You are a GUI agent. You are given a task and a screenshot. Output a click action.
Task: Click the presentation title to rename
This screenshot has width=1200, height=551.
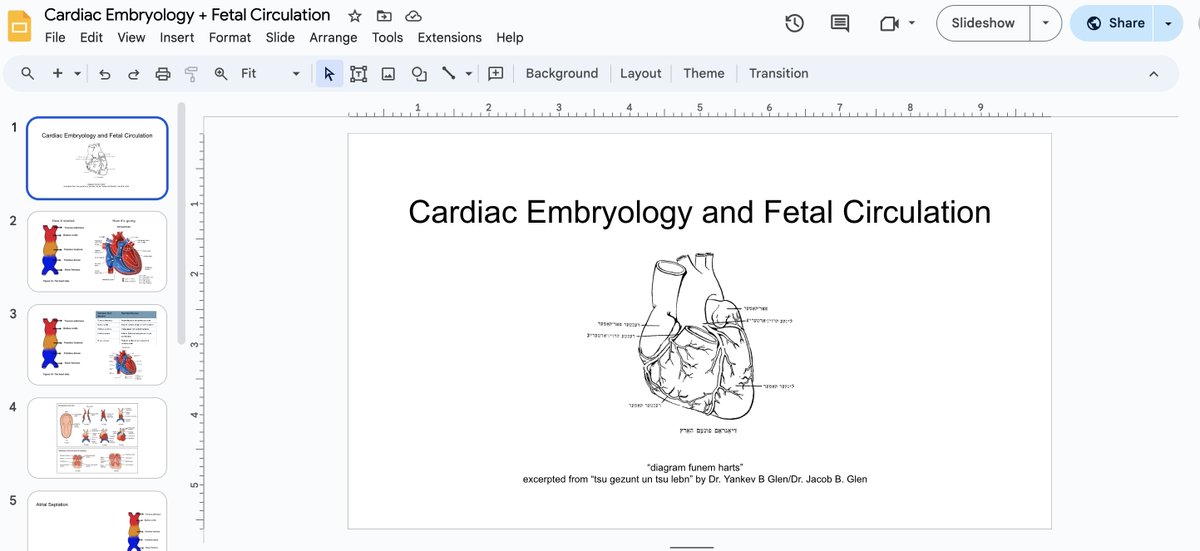[x=187, y=15]
